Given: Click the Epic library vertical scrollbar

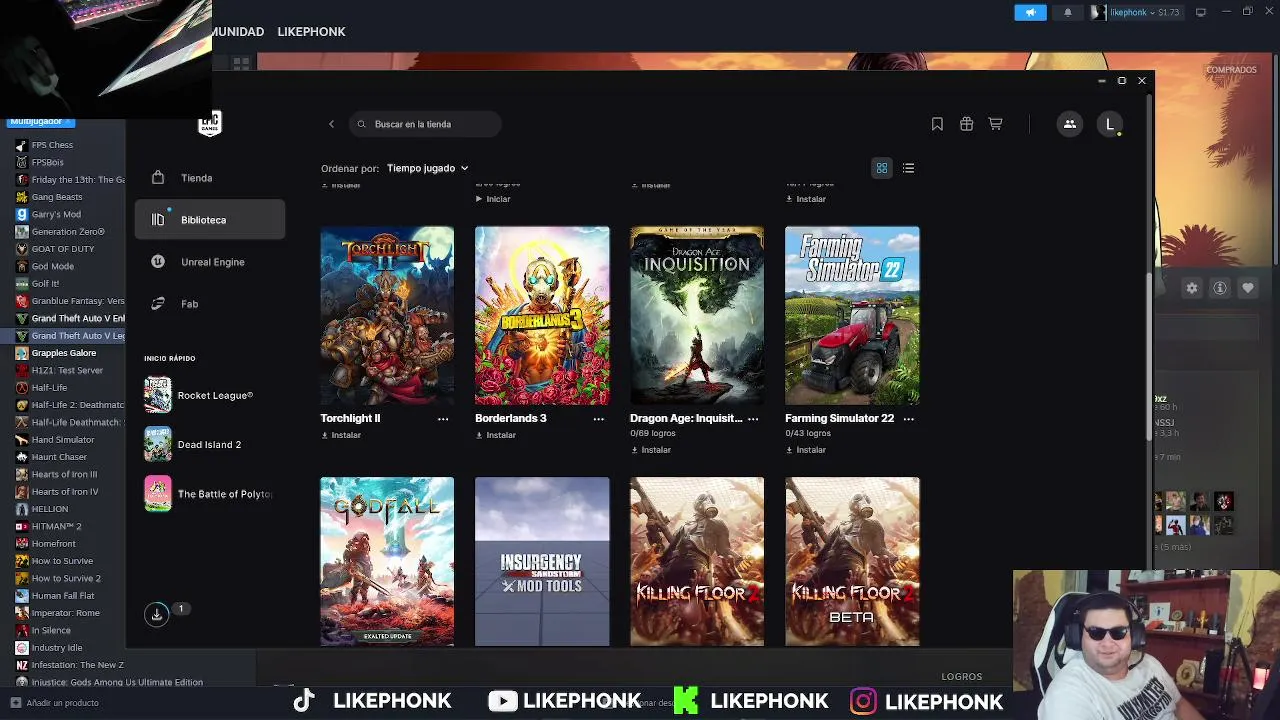Looking at the screenshot, I should (x=1149, y=355).
